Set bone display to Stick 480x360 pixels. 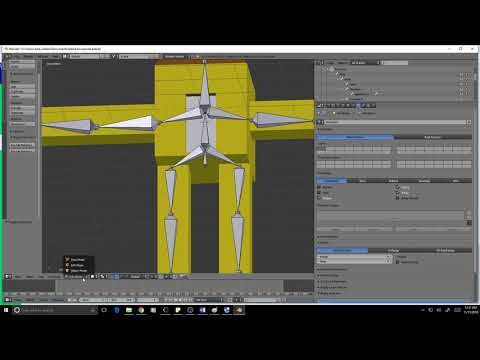click(x=362, y=181)
